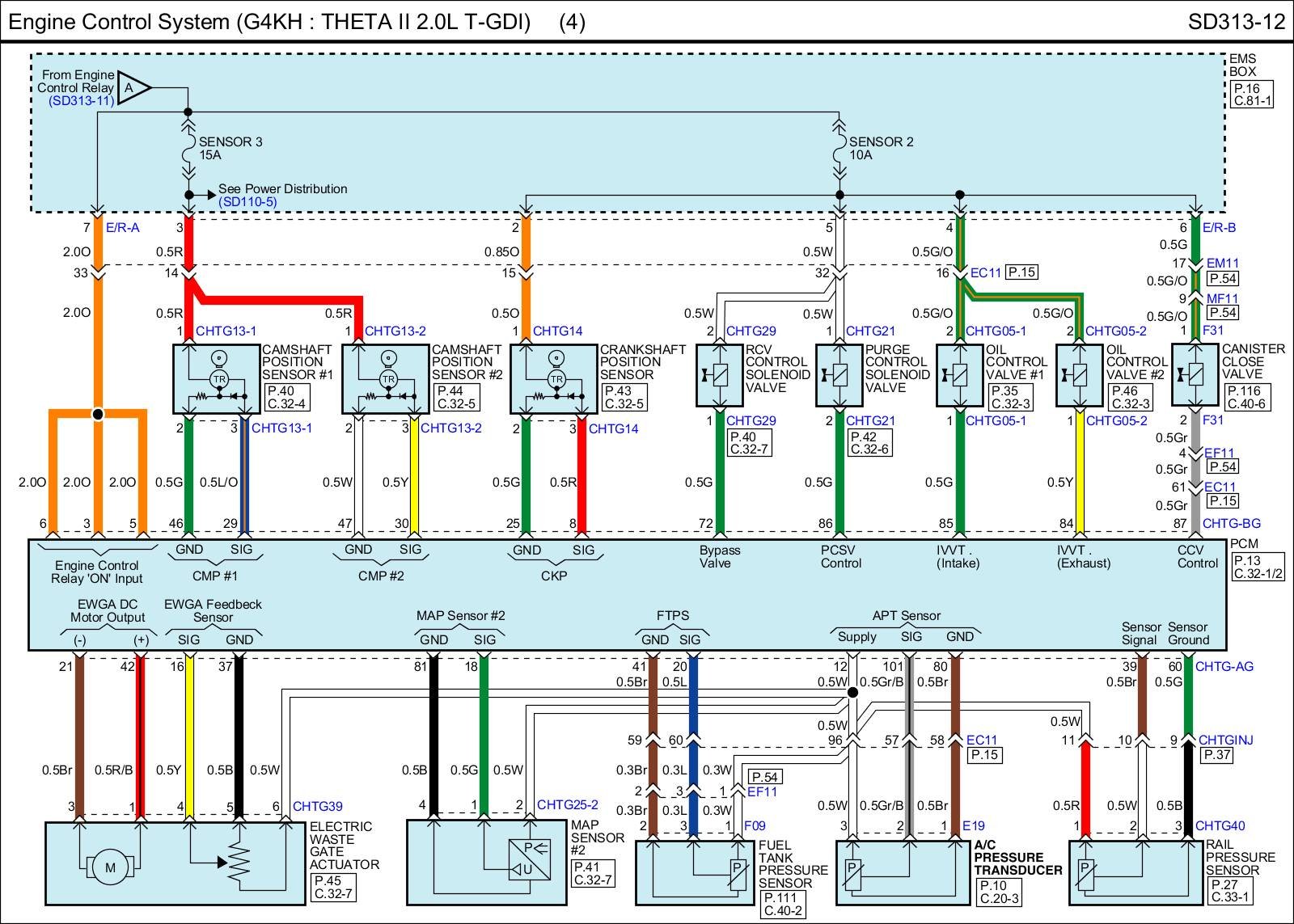1294x924 pixels.
Task: Open the SD313-11 diagram reference link
Action: tap(82, 101)
